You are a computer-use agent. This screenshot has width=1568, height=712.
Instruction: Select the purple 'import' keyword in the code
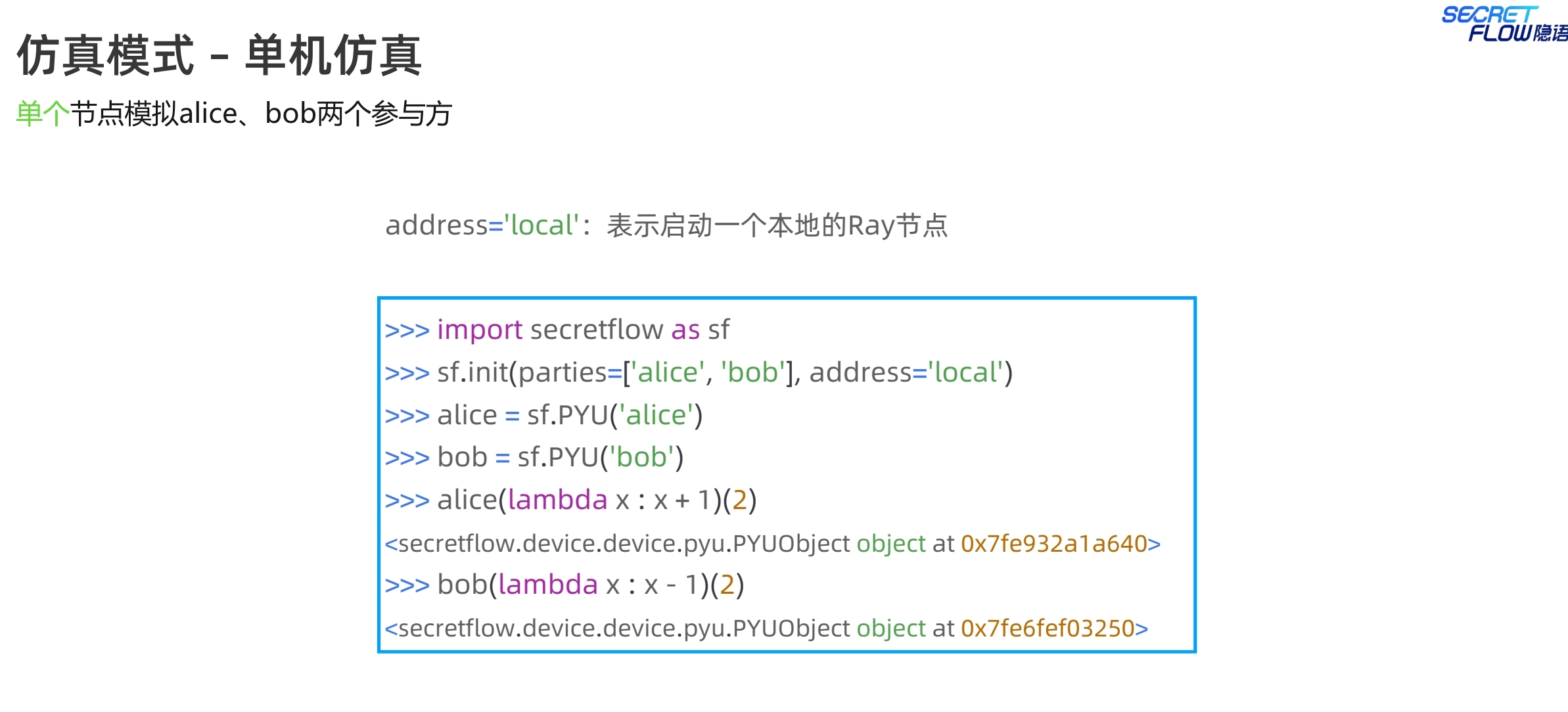click(480, 330)
